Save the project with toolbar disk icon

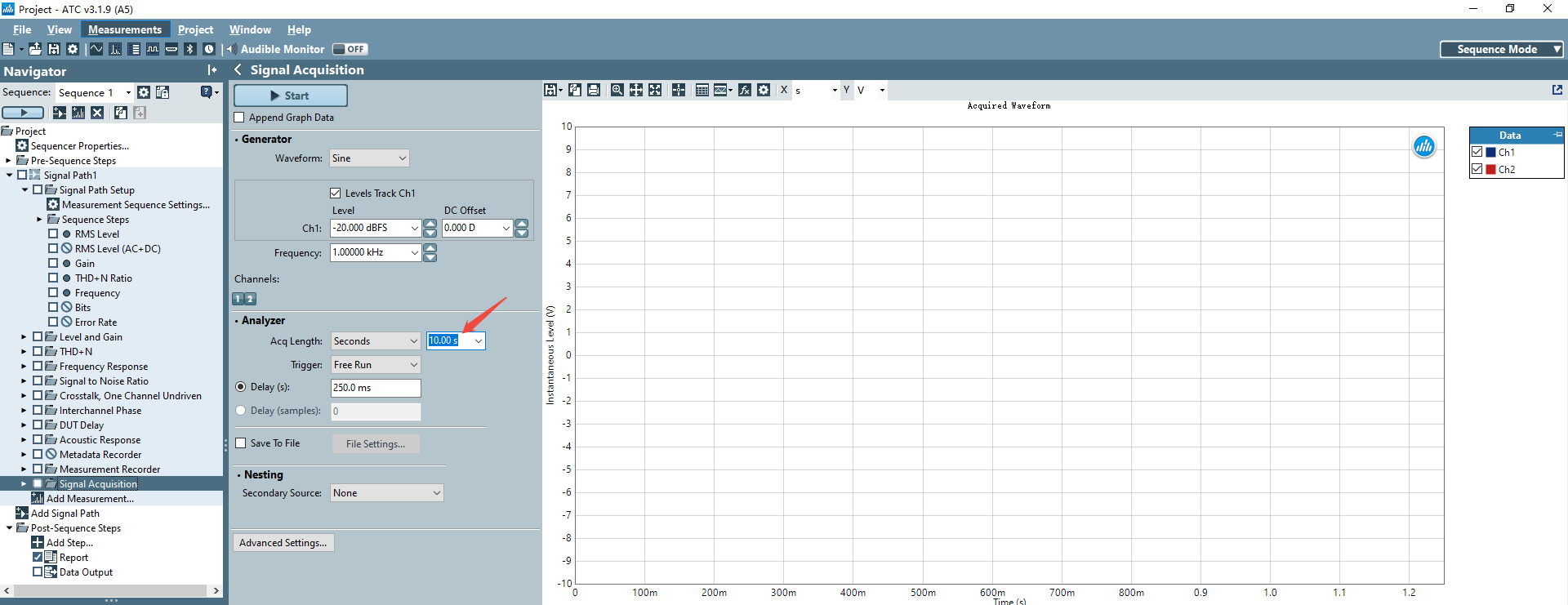click(54, 49)
